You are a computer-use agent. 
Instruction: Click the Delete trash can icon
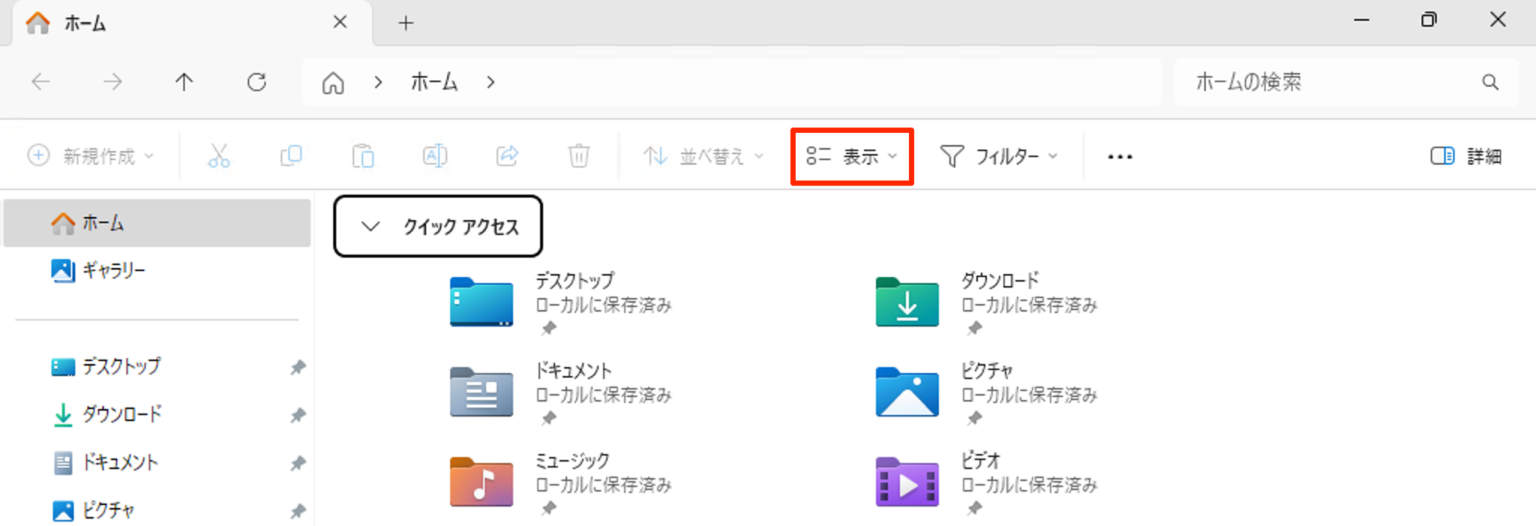pyautogui.click(x=579, y=156)
